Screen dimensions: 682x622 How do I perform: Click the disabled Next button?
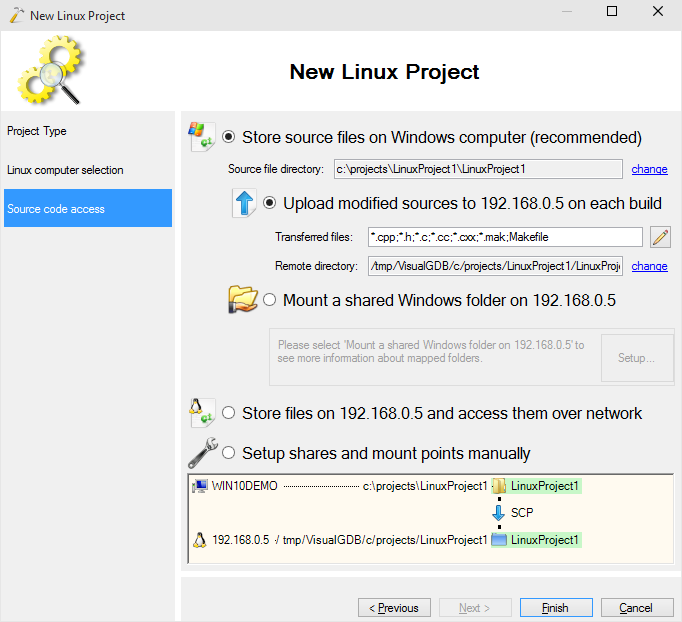(475, 608)
